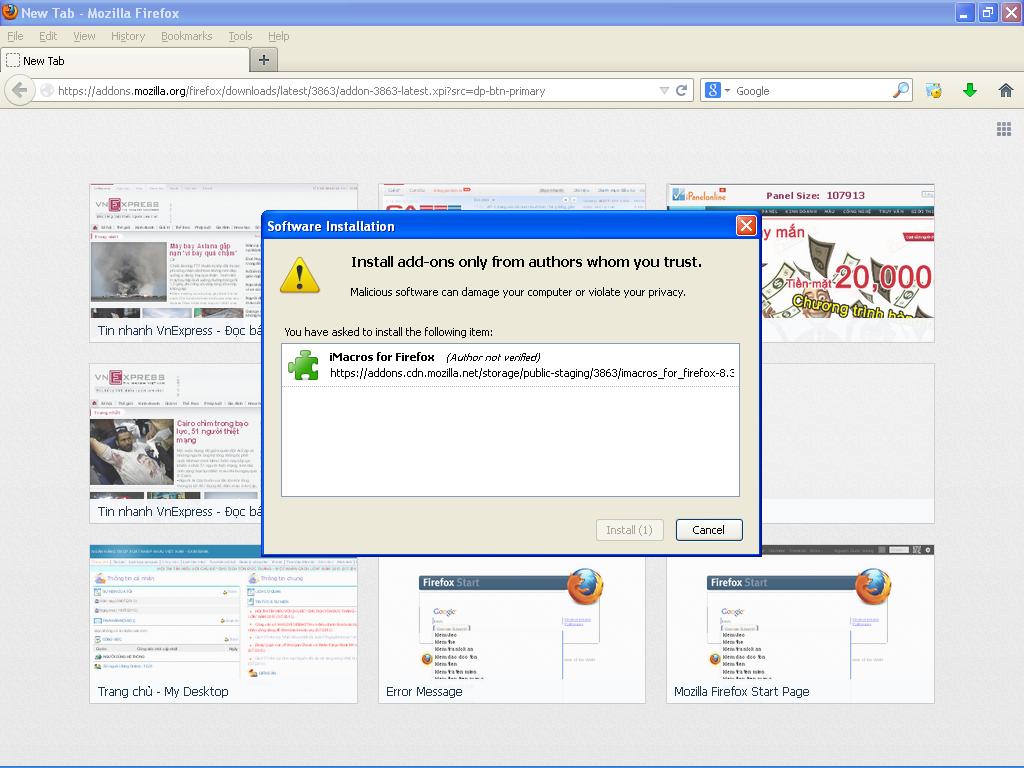Open the Edit menu
The width and height of the screenshot is (1024, 768).
click(x=48, y=36)
